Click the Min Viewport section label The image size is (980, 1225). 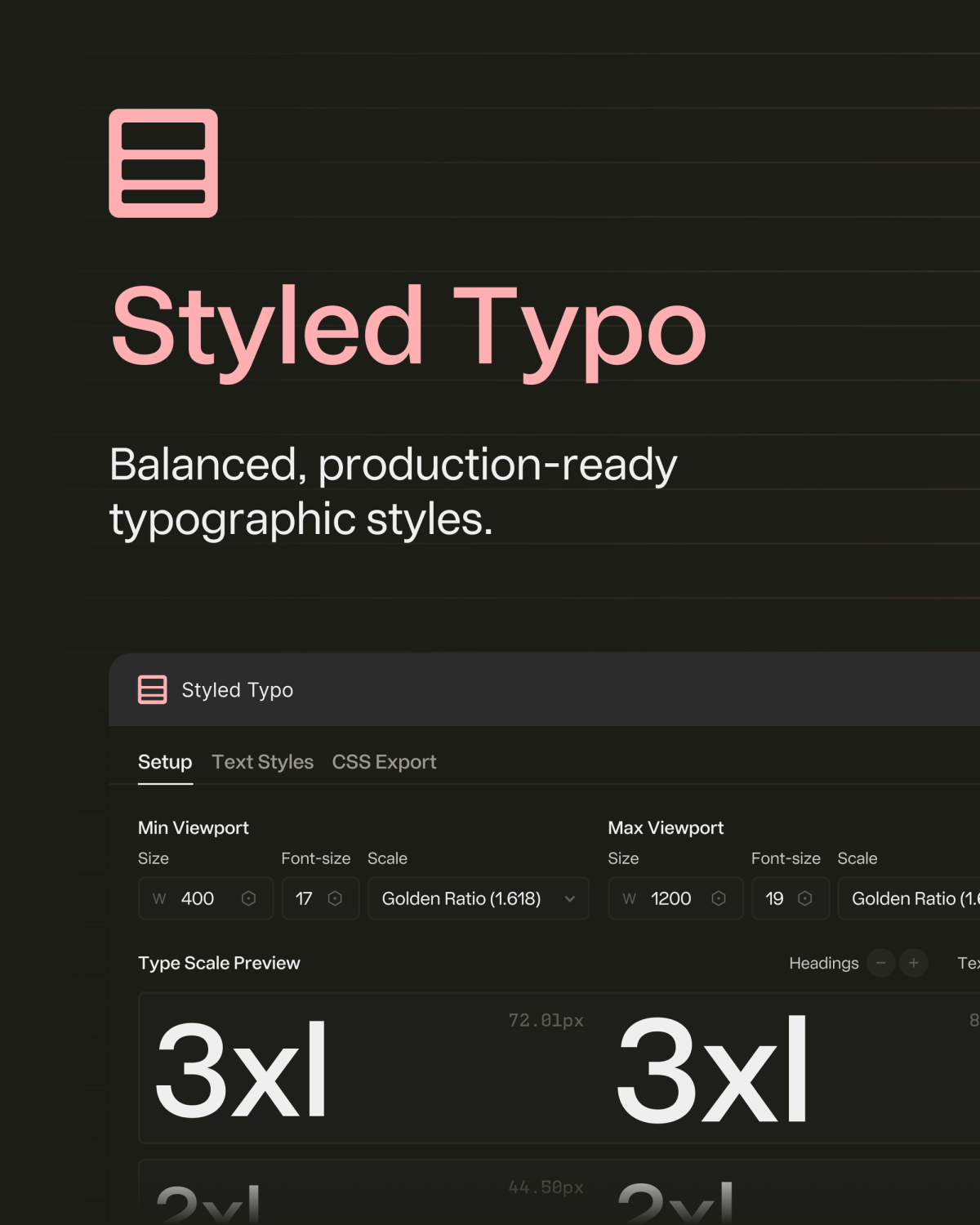(194, 827)
